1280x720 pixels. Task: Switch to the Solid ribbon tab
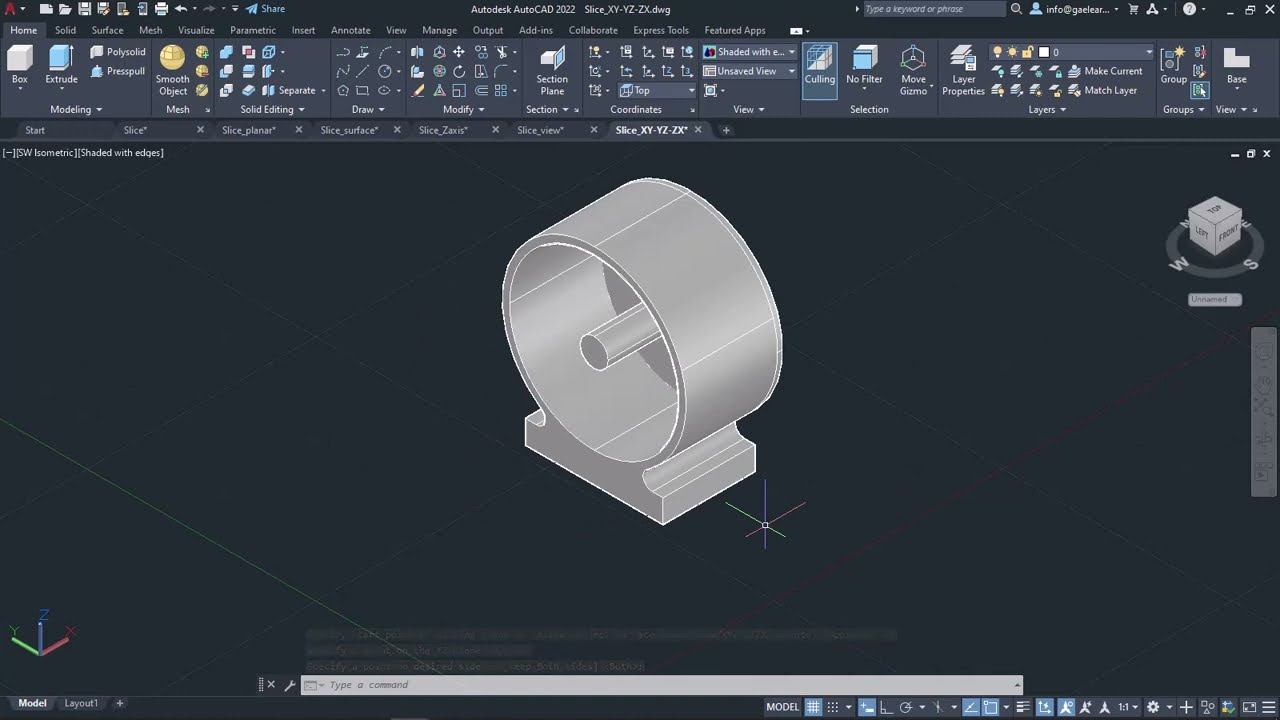(65, 30)
